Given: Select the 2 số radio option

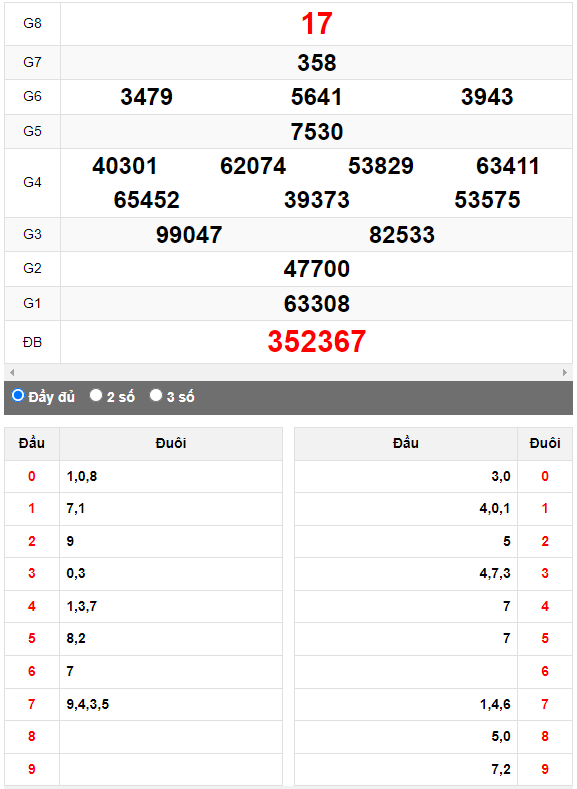Looking at the screenshot, I should pyautogui.click(x=96, y=395).
